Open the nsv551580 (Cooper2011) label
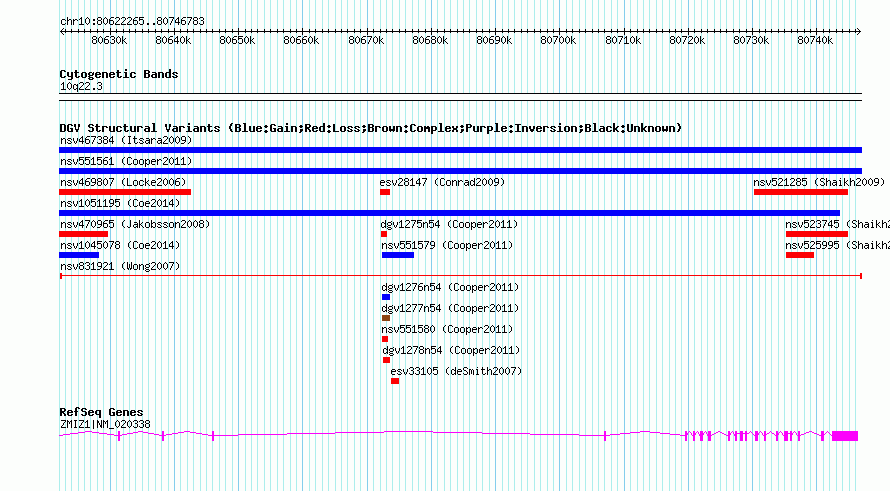890x491 pixels. (447, 329)
